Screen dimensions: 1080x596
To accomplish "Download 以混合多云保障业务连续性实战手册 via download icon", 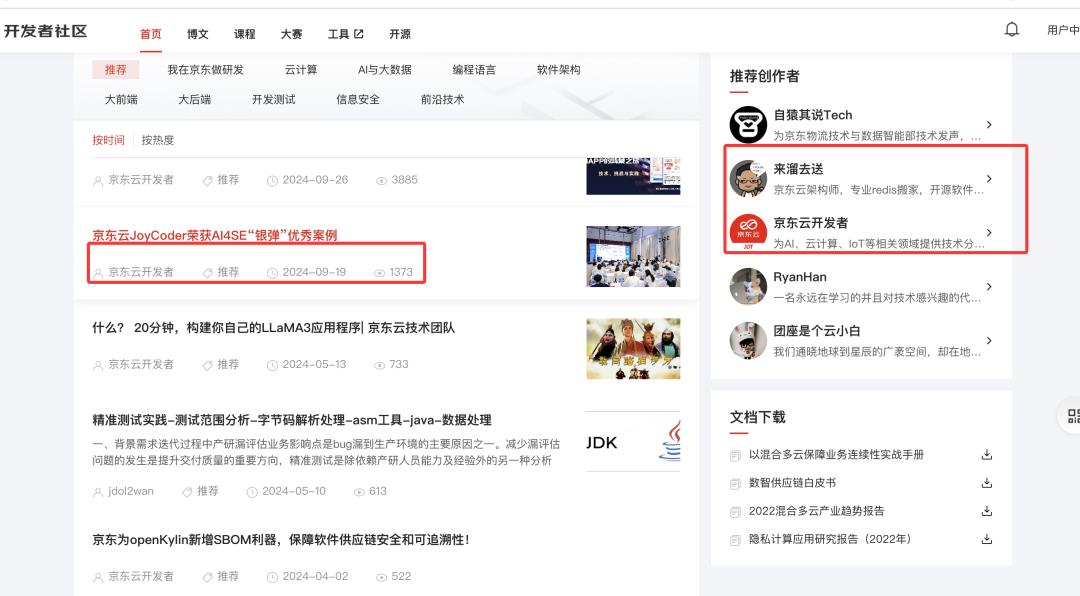I will [x=986, y=455].
